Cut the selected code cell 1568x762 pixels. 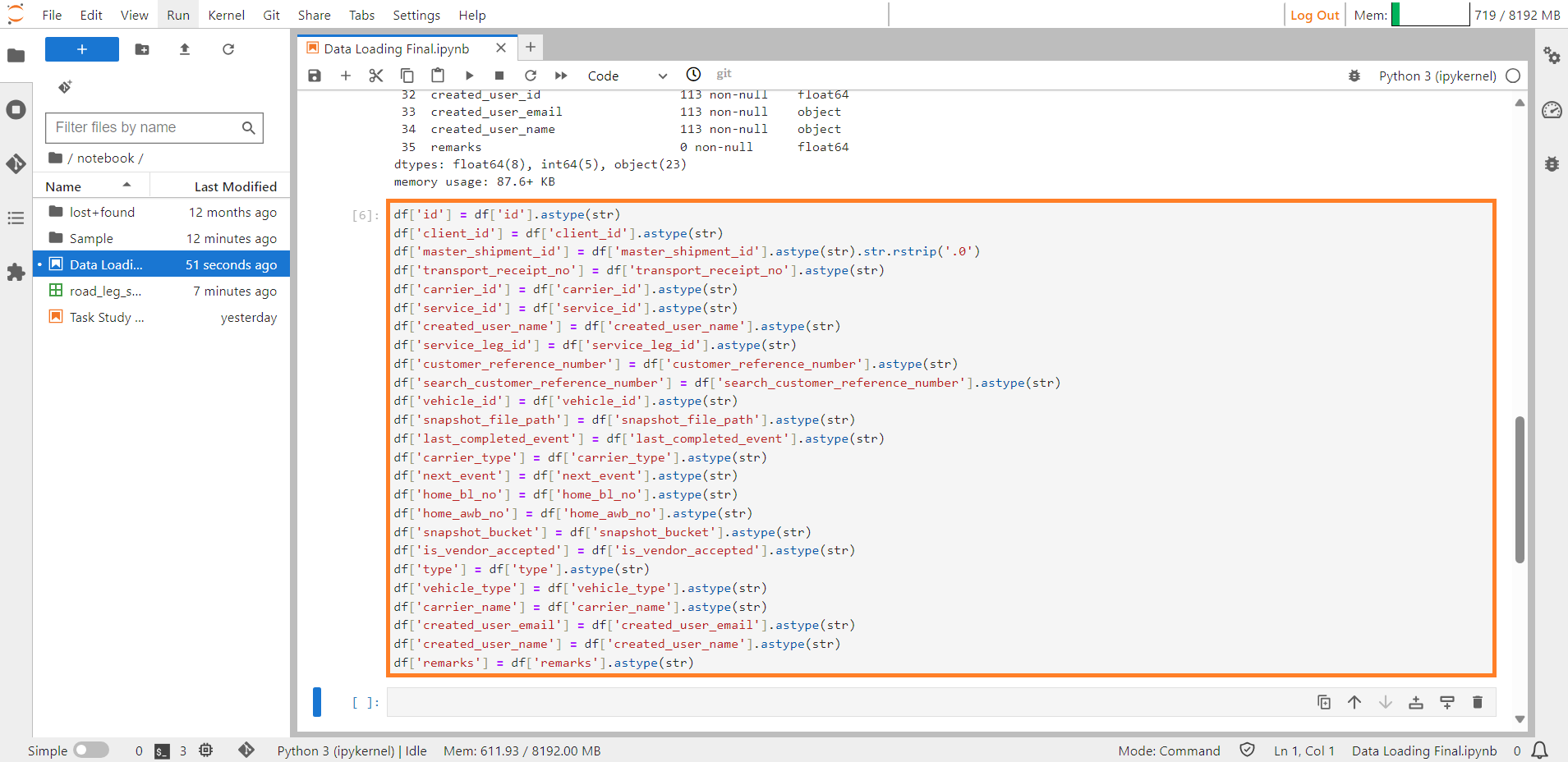point(376,75)
